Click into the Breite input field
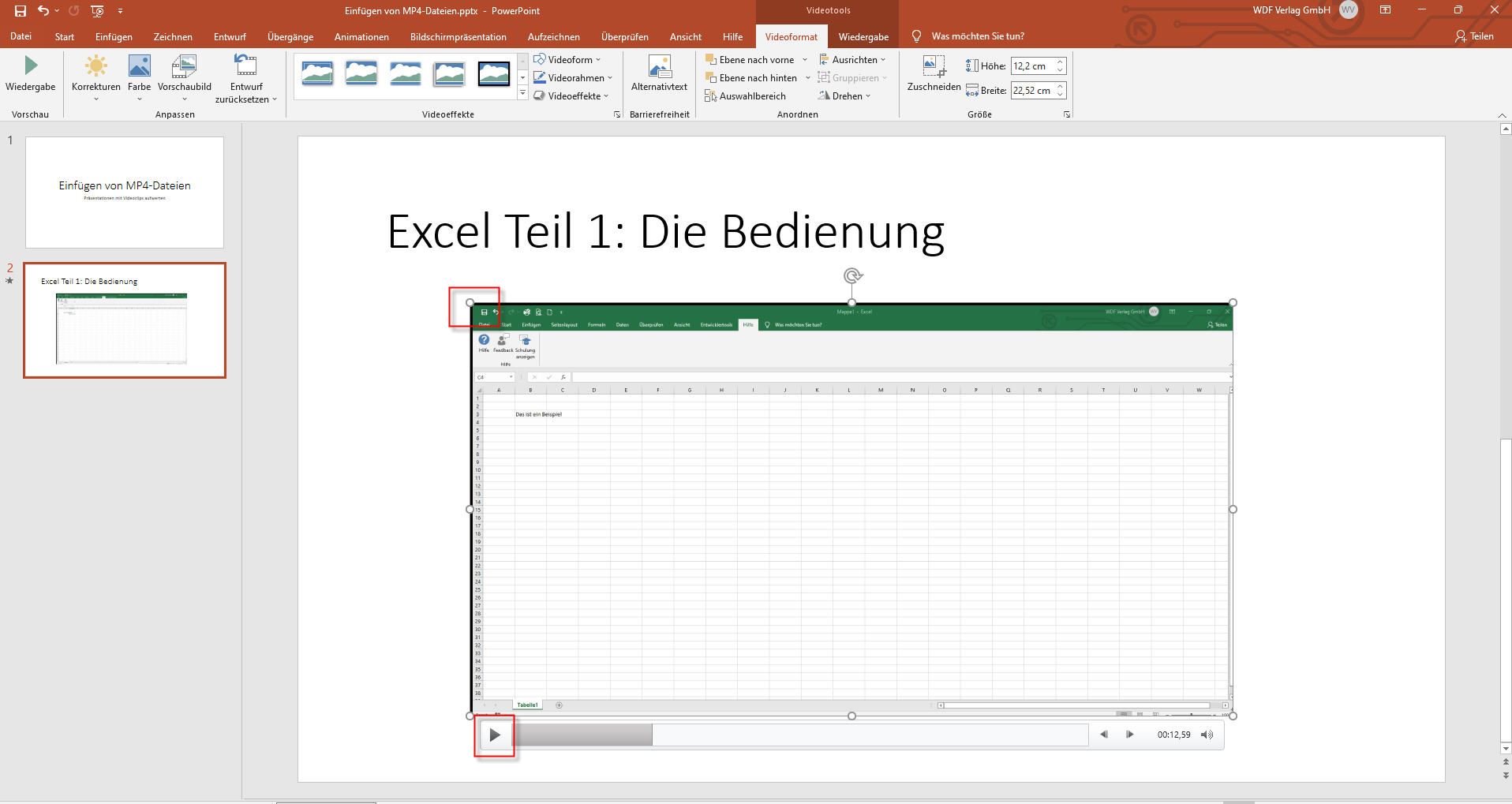The height and width of the screenshot is (804, 1512). click(x=1032, y=91)
